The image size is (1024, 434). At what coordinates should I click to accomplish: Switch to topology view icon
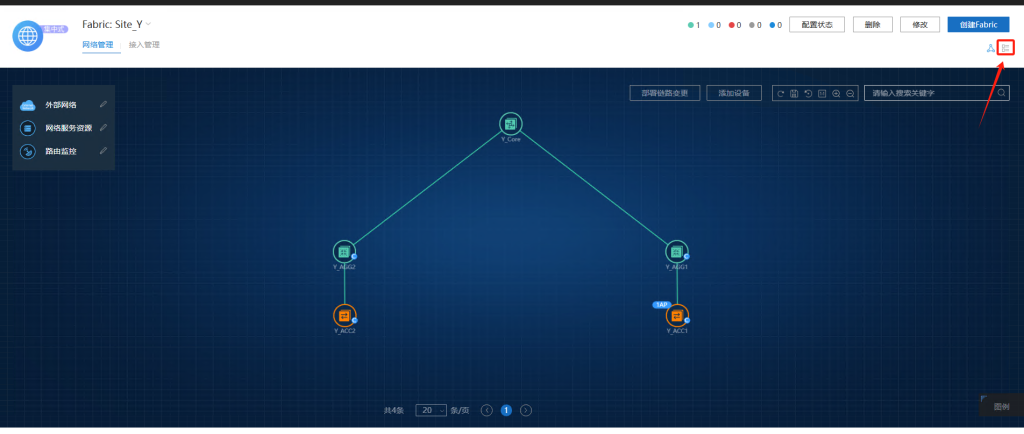[991, 48]
